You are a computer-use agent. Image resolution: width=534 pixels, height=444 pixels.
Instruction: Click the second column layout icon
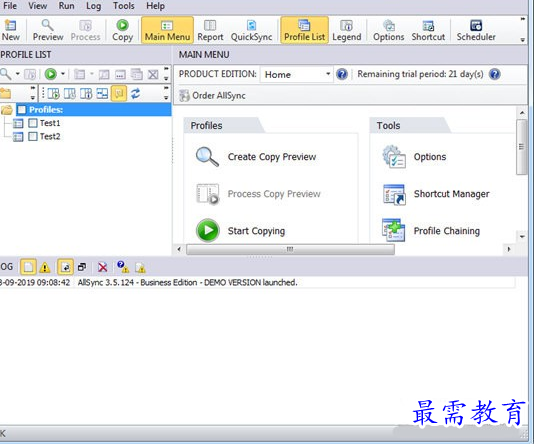(x=70, y=93)
